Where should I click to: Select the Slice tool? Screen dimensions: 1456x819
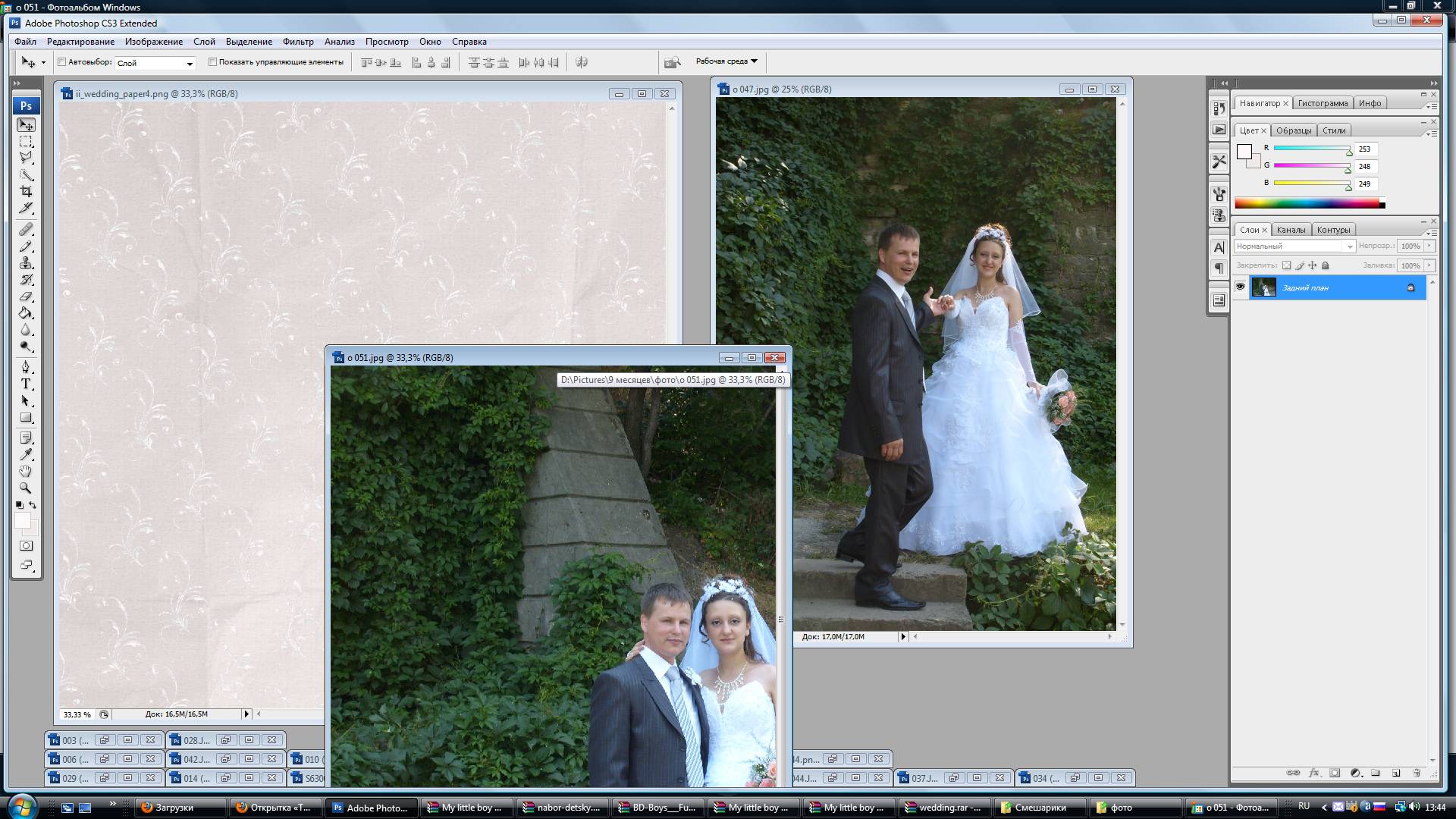(26, 208)
